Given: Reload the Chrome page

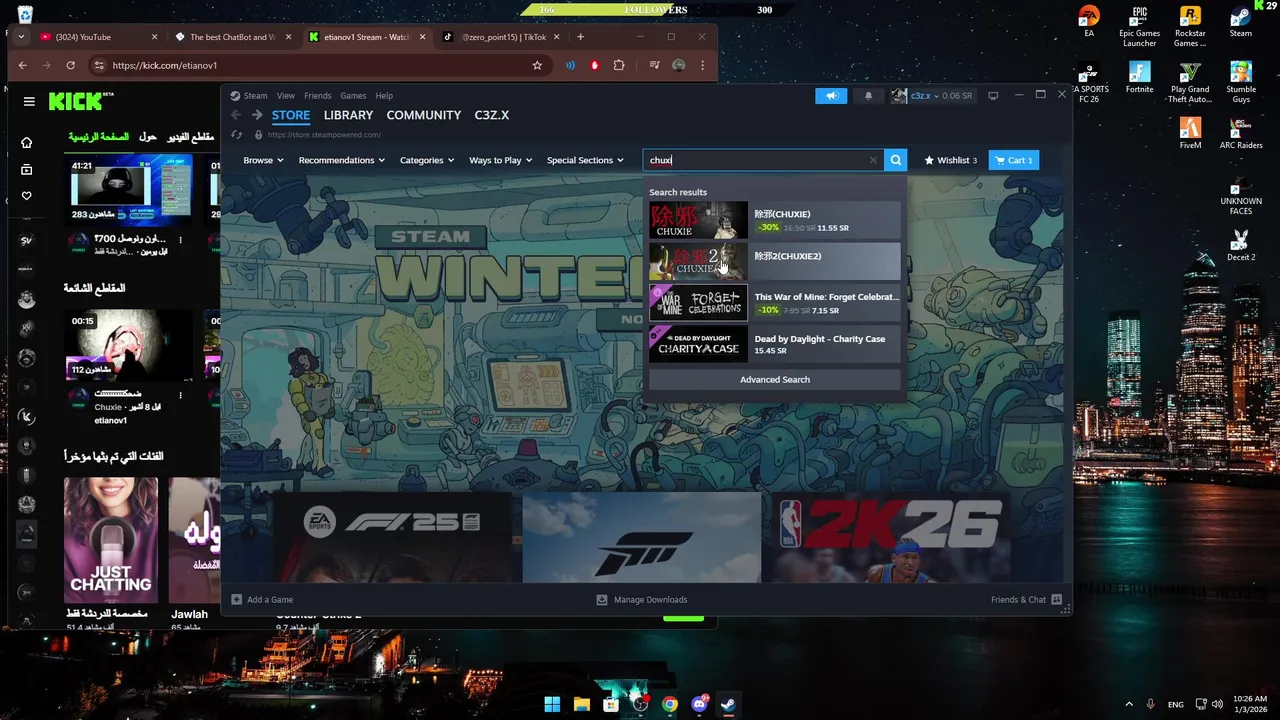Looking at the screenshot, I should (x=70, y=65).
